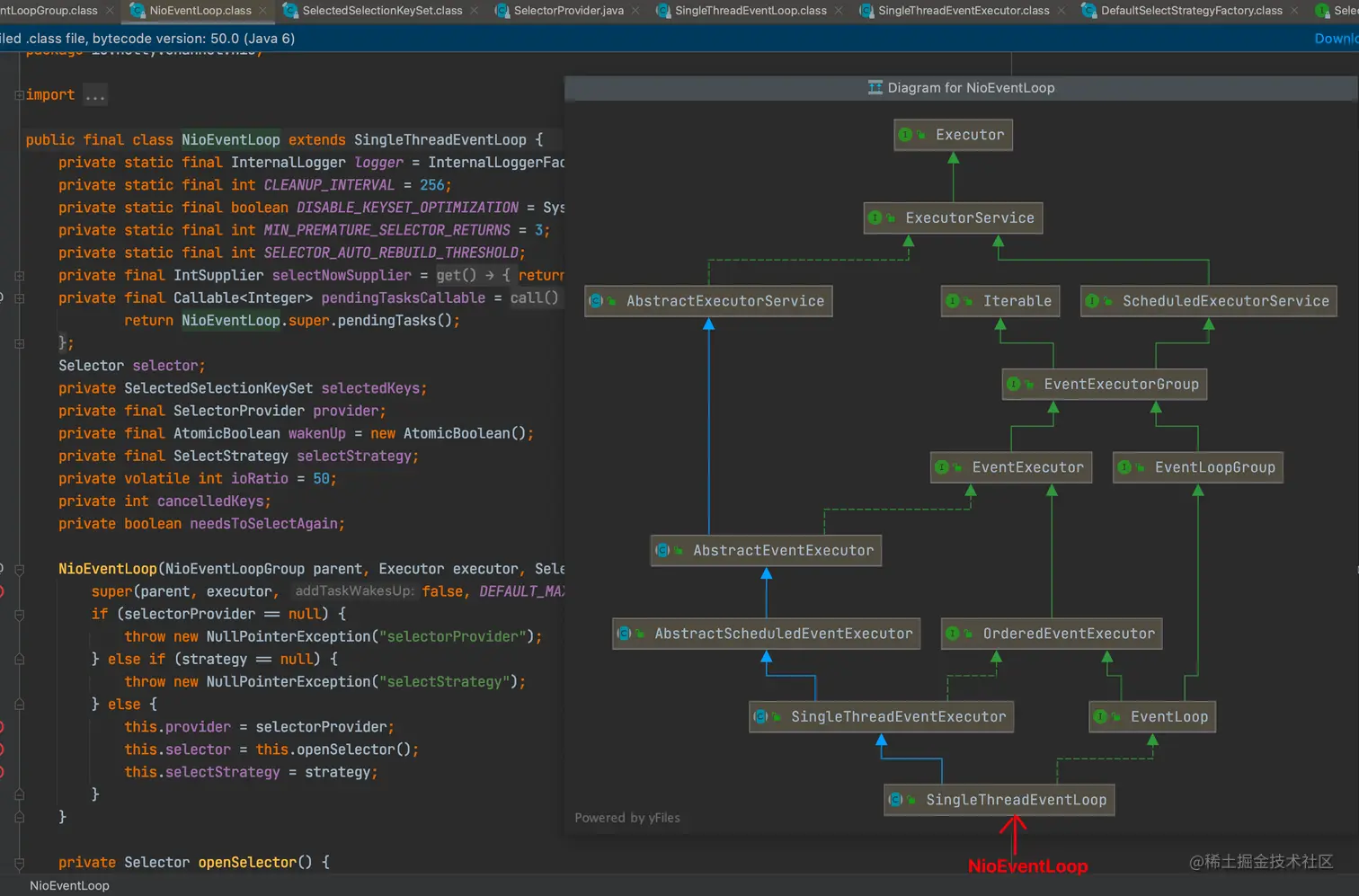Select the ScheduledExecutorService diagram node

click(x=1208, y=301)
